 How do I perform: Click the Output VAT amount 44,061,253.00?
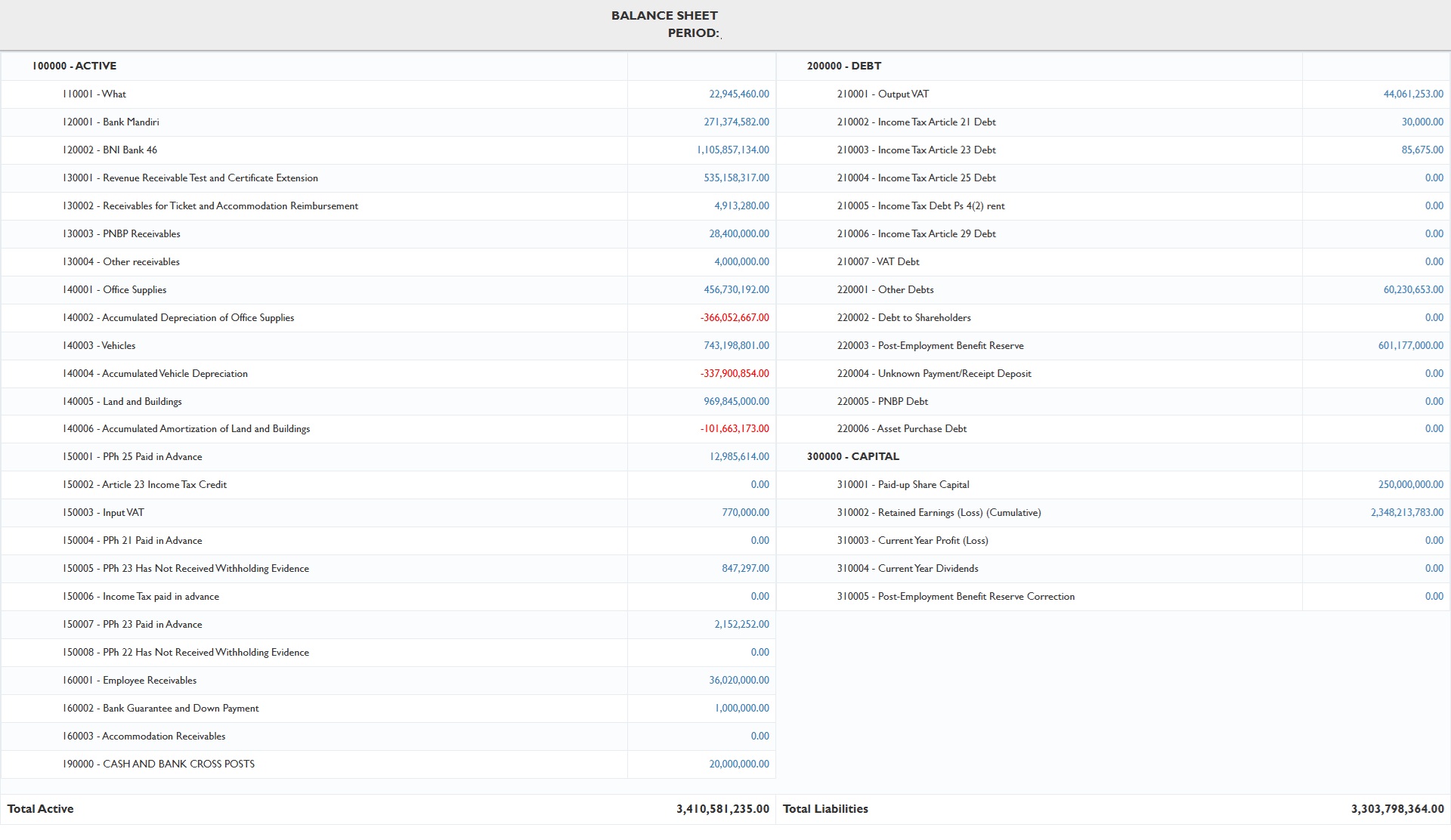(1413, 94)
